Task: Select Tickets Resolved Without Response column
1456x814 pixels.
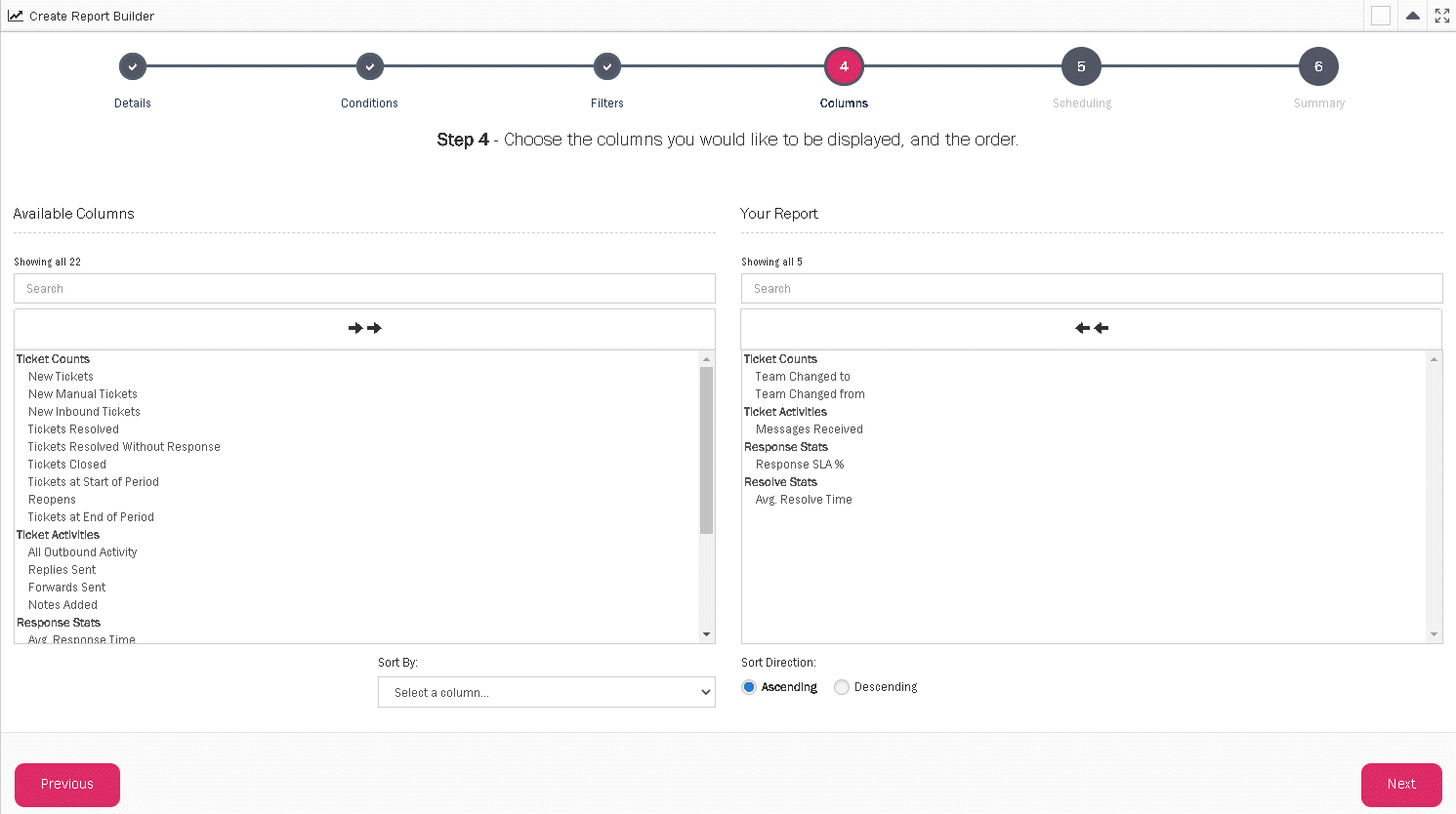Action: point(124,447)
